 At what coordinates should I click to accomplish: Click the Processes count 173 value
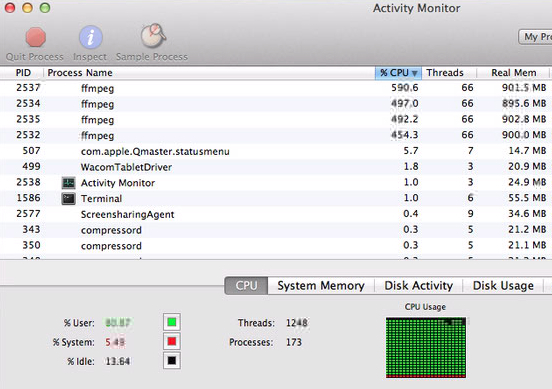294,342
